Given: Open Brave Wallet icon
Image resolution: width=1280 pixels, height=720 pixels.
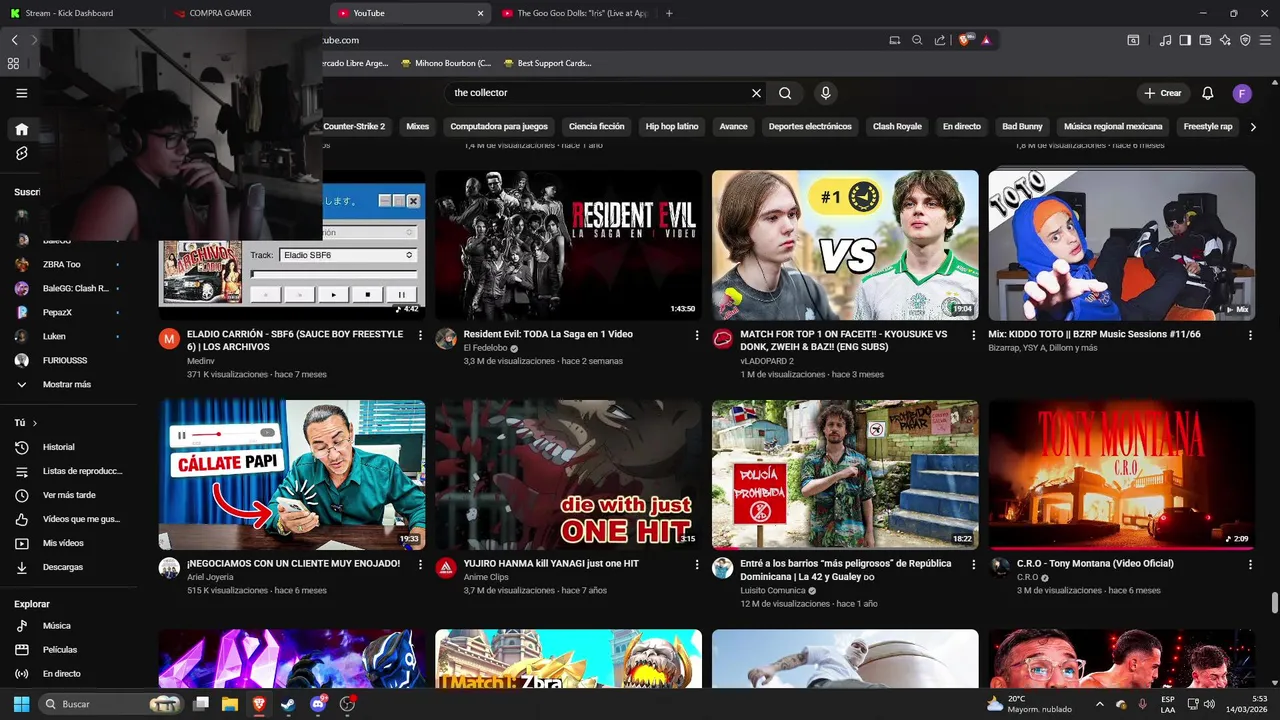Looking at the screenshot, I should (1205, 40).
